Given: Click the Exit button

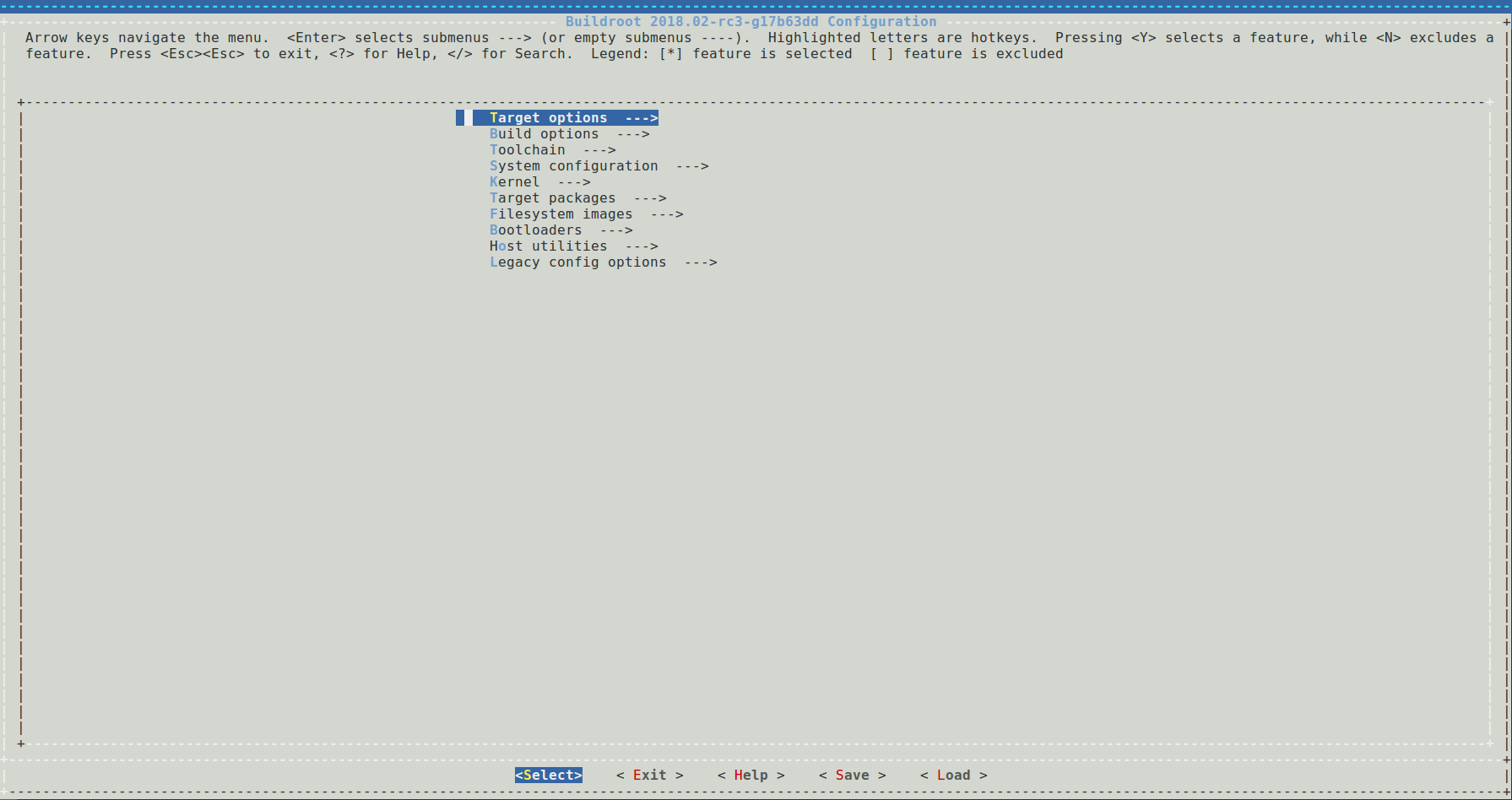Looking at the screenshot, I should tap(650, 776).
